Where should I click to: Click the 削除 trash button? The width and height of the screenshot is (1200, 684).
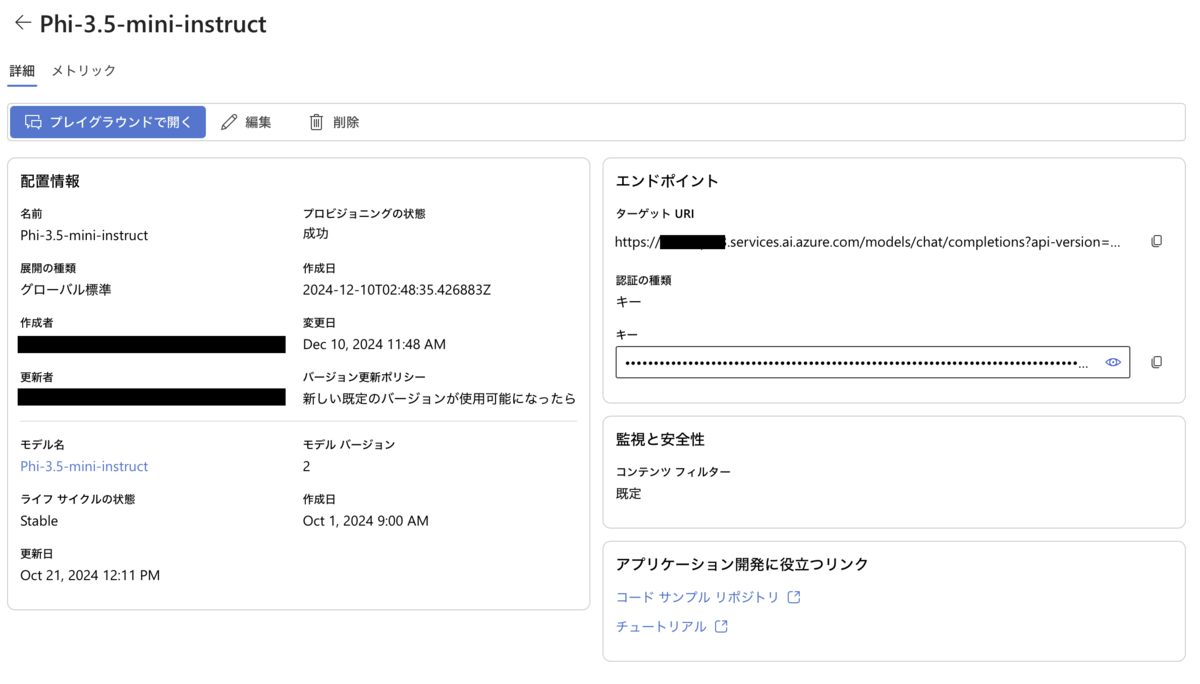[334, 122]
